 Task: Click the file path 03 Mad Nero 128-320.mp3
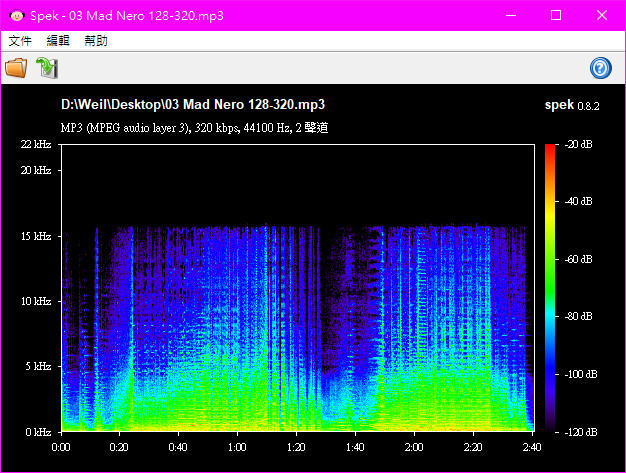193,105
